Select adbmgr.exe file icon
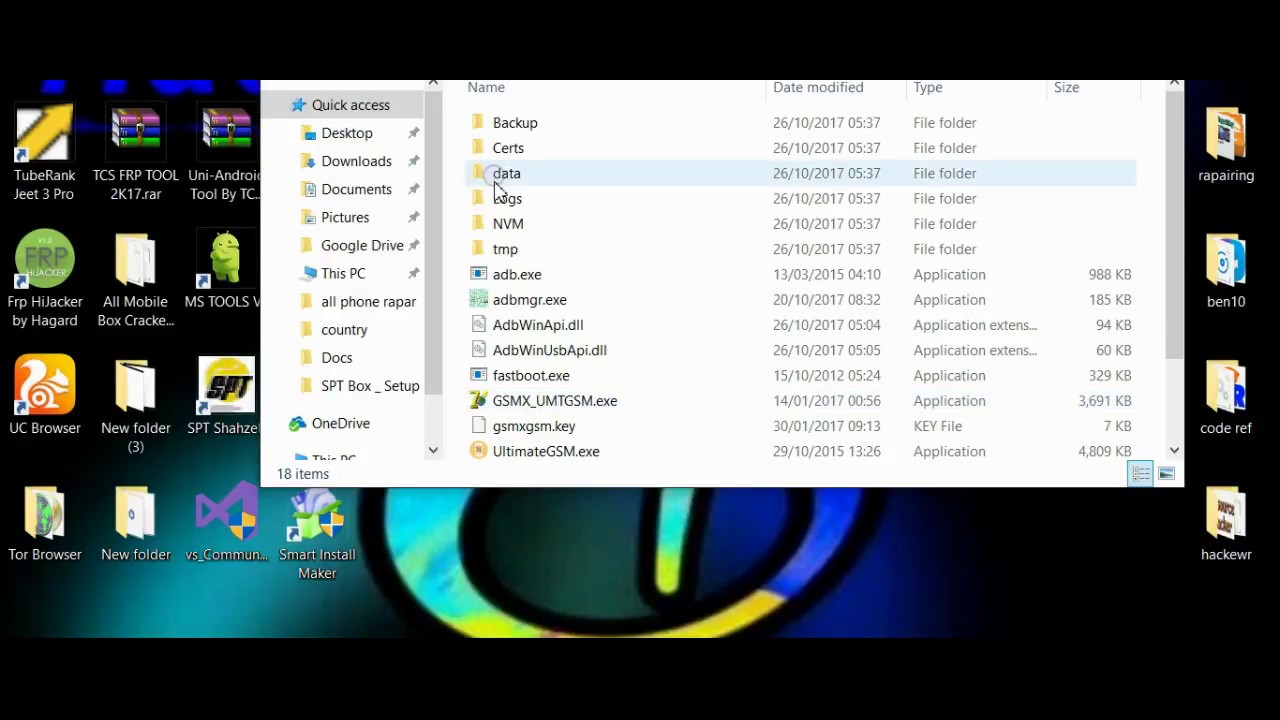Viewport: 1280px width, 720px height. point(479,299)
